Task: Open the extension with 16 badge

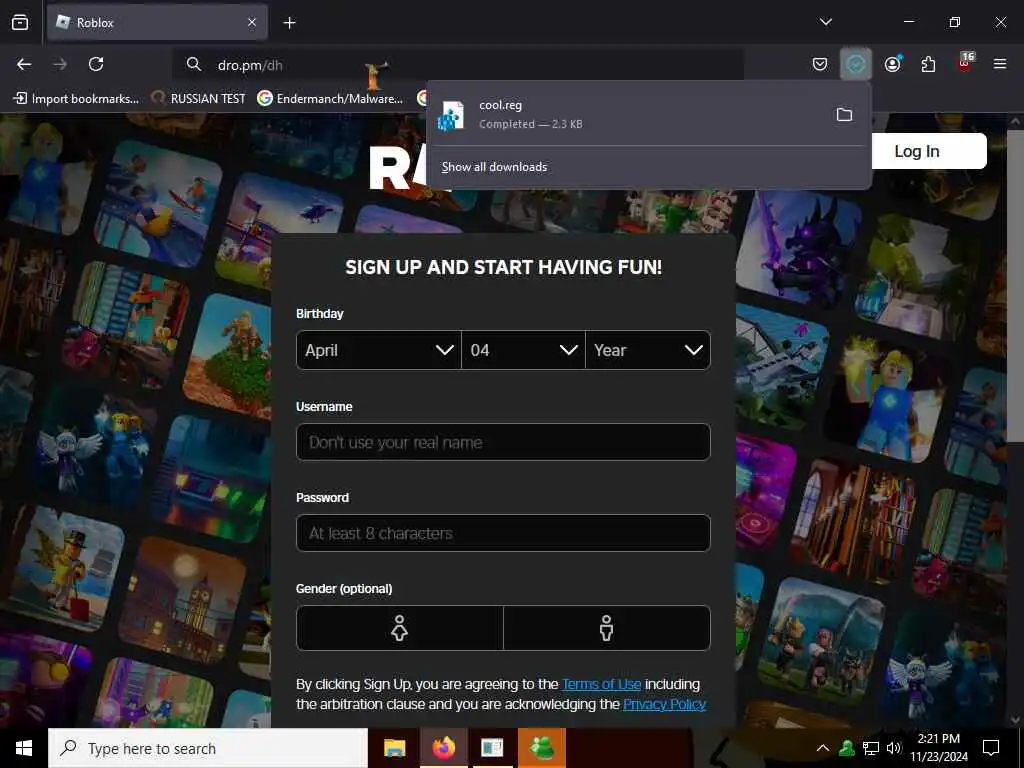Action: [x=965, y=62]
